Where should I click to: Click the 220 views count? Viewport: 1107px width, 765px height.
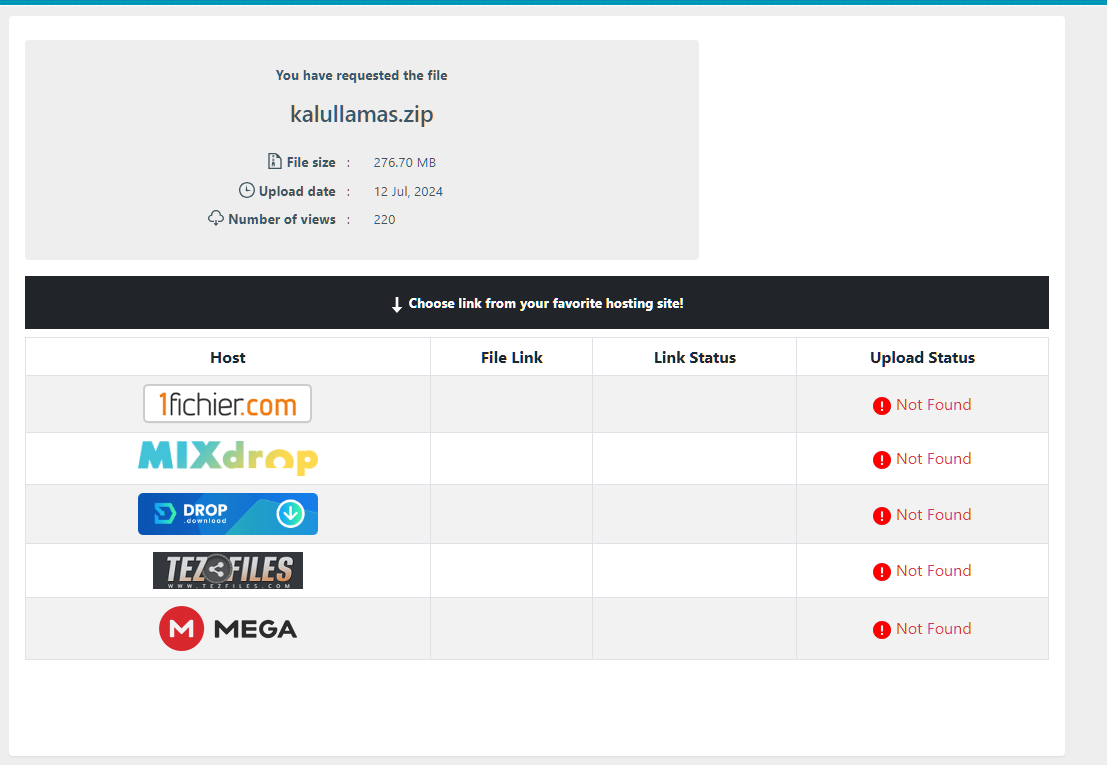[384, 219]
